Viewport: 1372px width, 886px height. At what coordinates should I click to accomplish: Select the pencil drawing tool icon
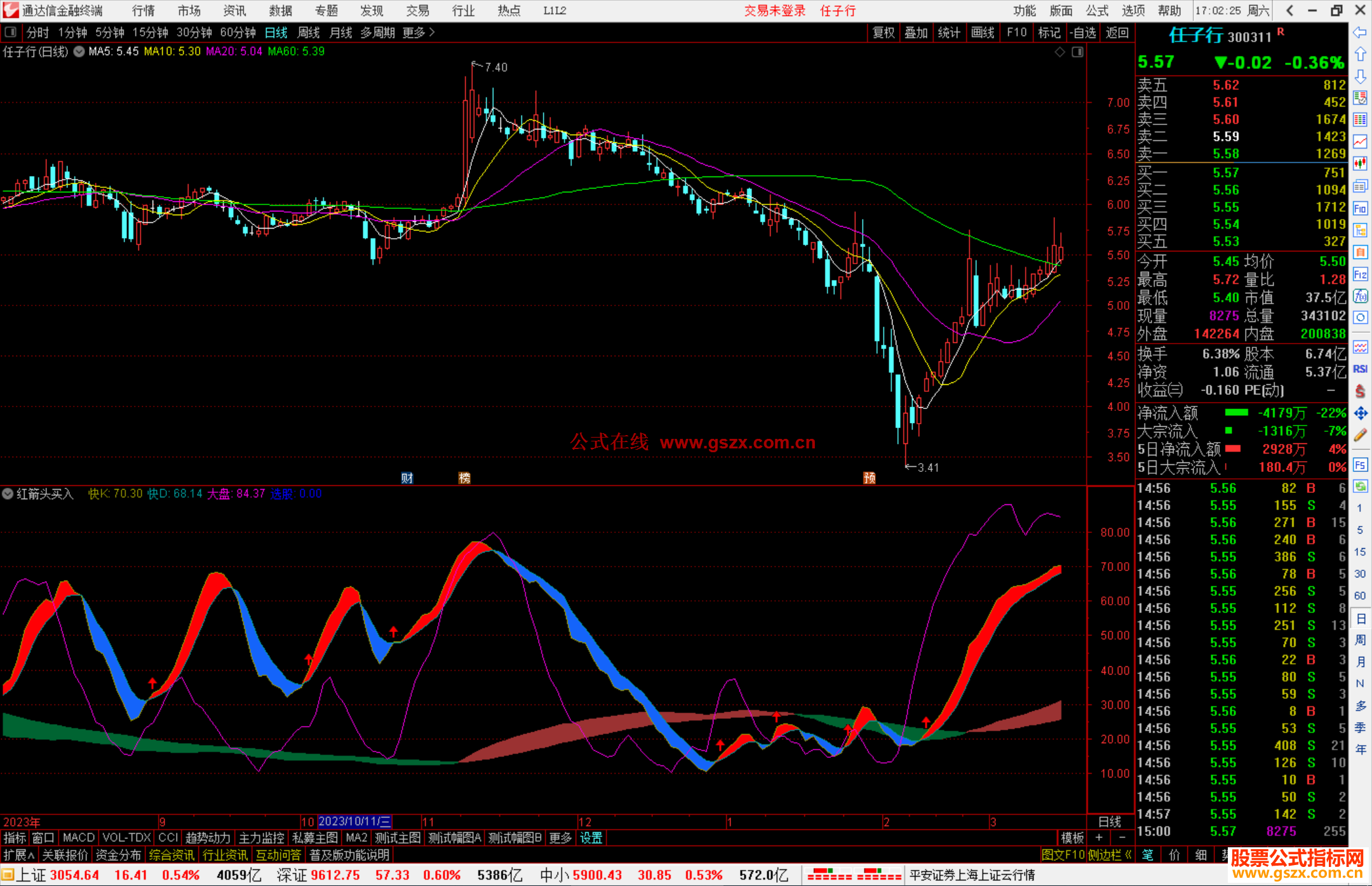[1360, 435]
